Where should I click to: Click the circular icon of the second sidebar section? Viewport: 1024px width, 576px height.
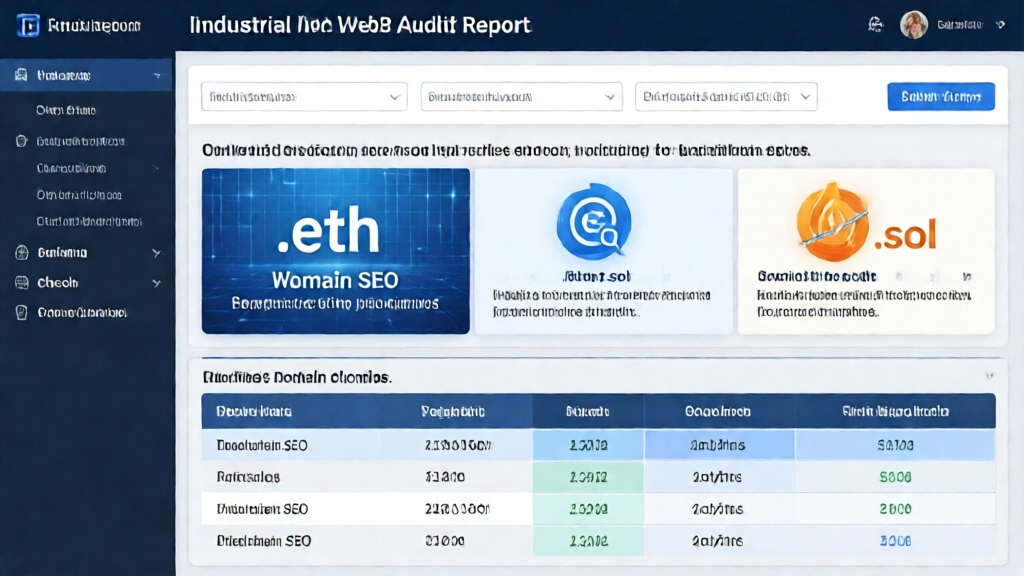(x=22, y=141)
